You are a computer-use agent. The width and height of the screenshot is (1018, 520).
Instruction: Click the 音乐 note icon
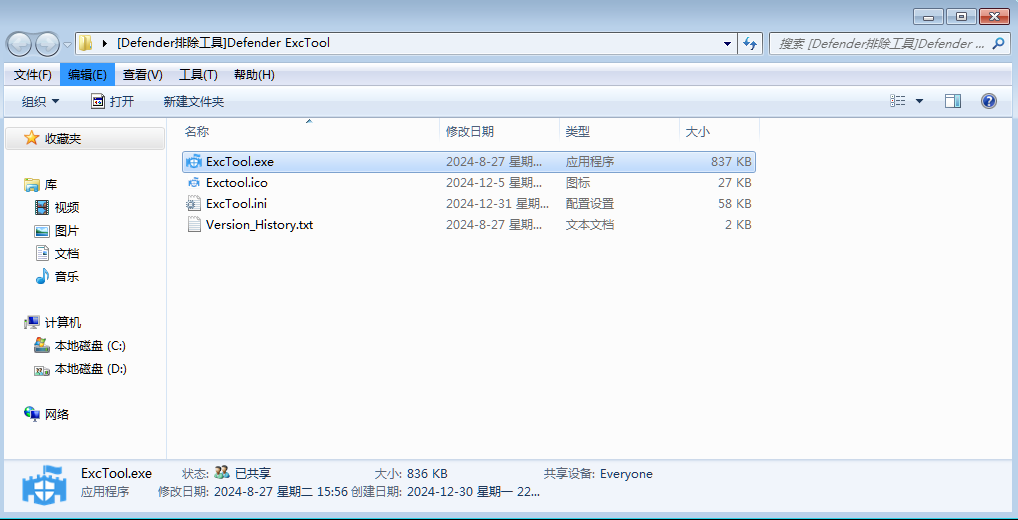pyautogui.click(x=42, y=276)
